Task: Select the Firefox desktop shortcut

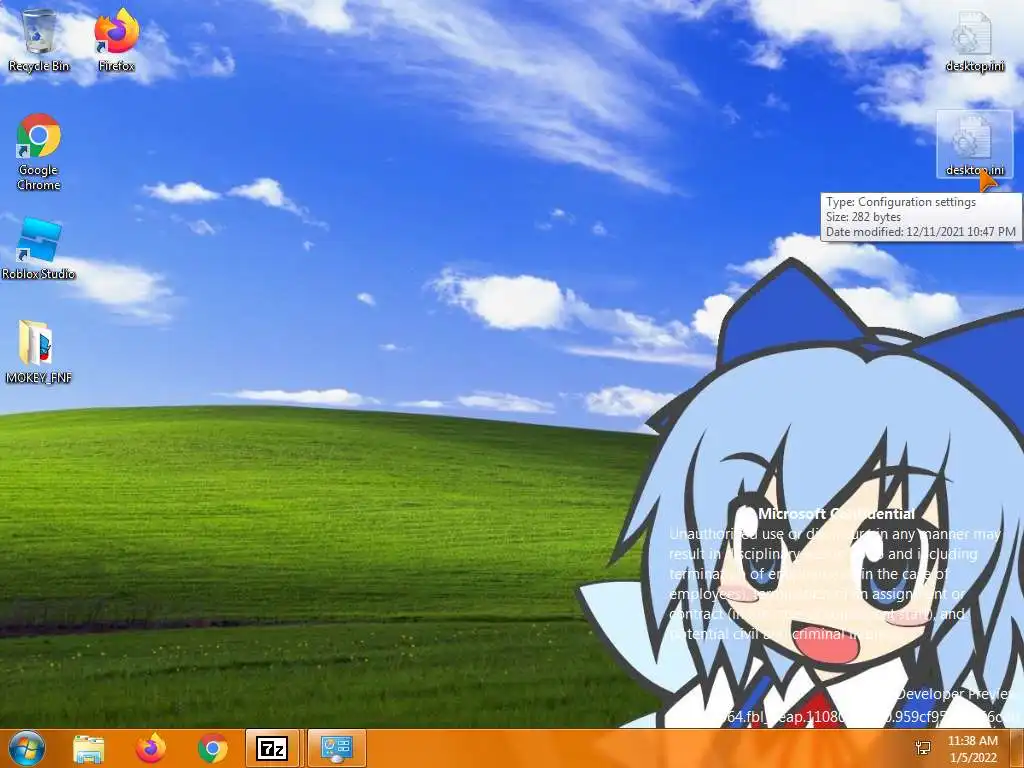Action: [116, 40]
